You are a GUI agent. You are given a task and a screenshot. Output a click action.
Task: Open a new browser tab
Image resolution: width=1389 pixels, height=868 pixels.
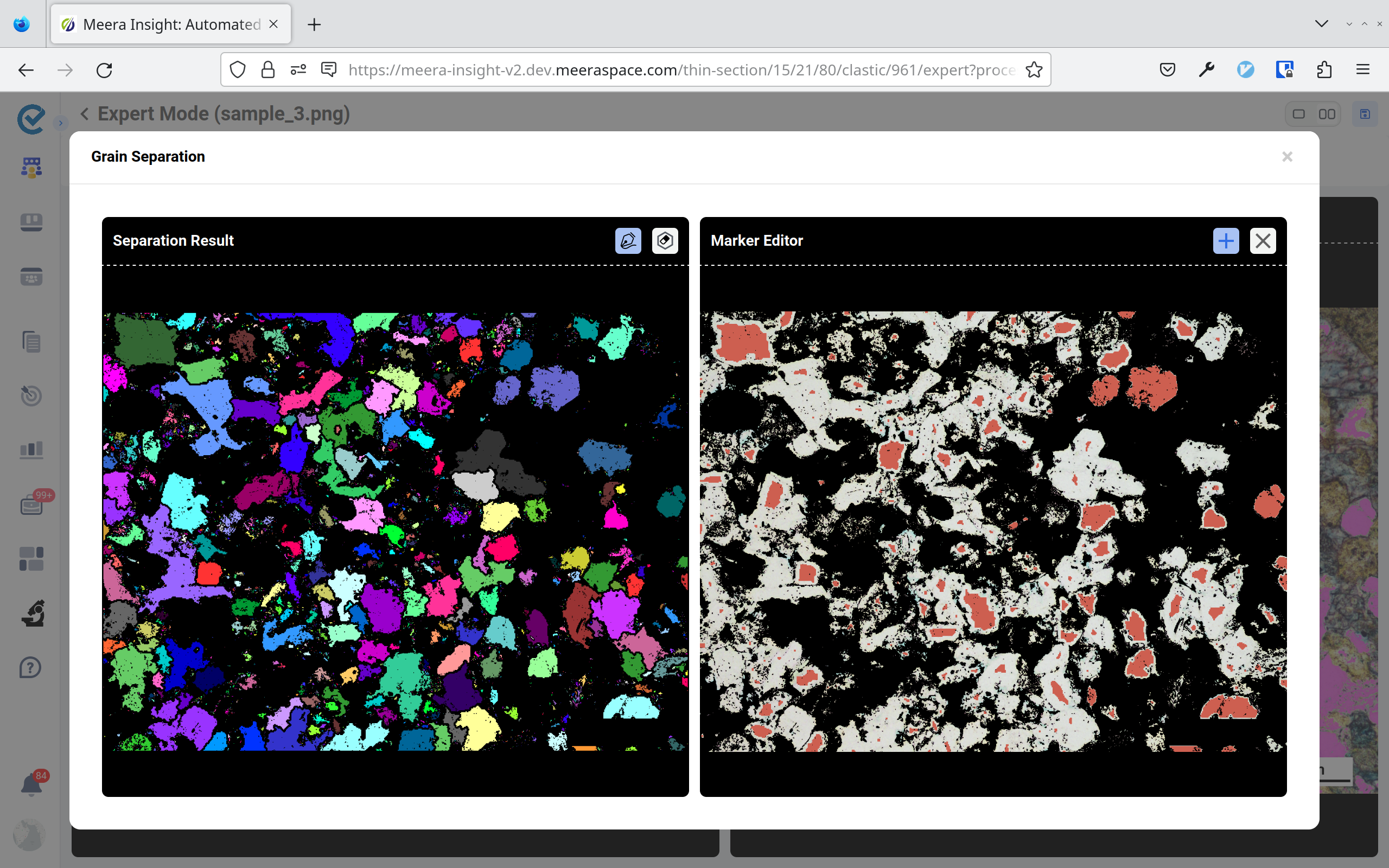tap(314, 24)
